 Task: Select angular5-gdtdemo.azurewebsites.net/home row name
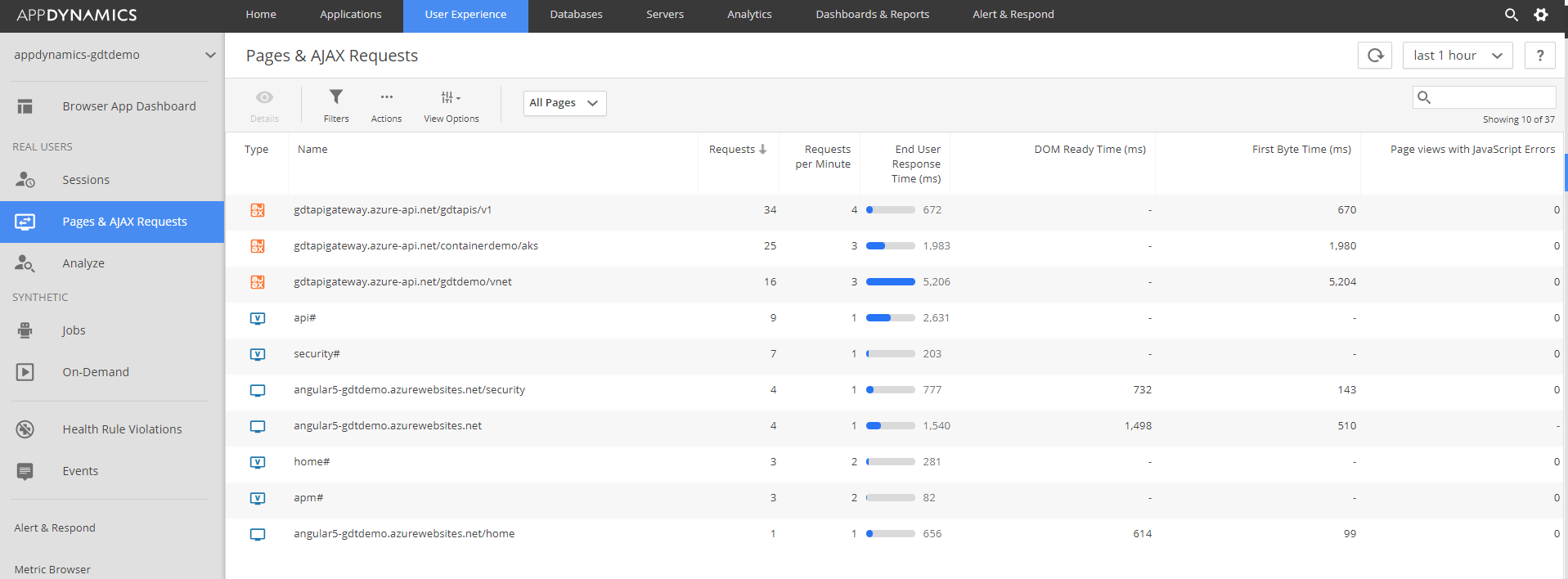[404, 534]
